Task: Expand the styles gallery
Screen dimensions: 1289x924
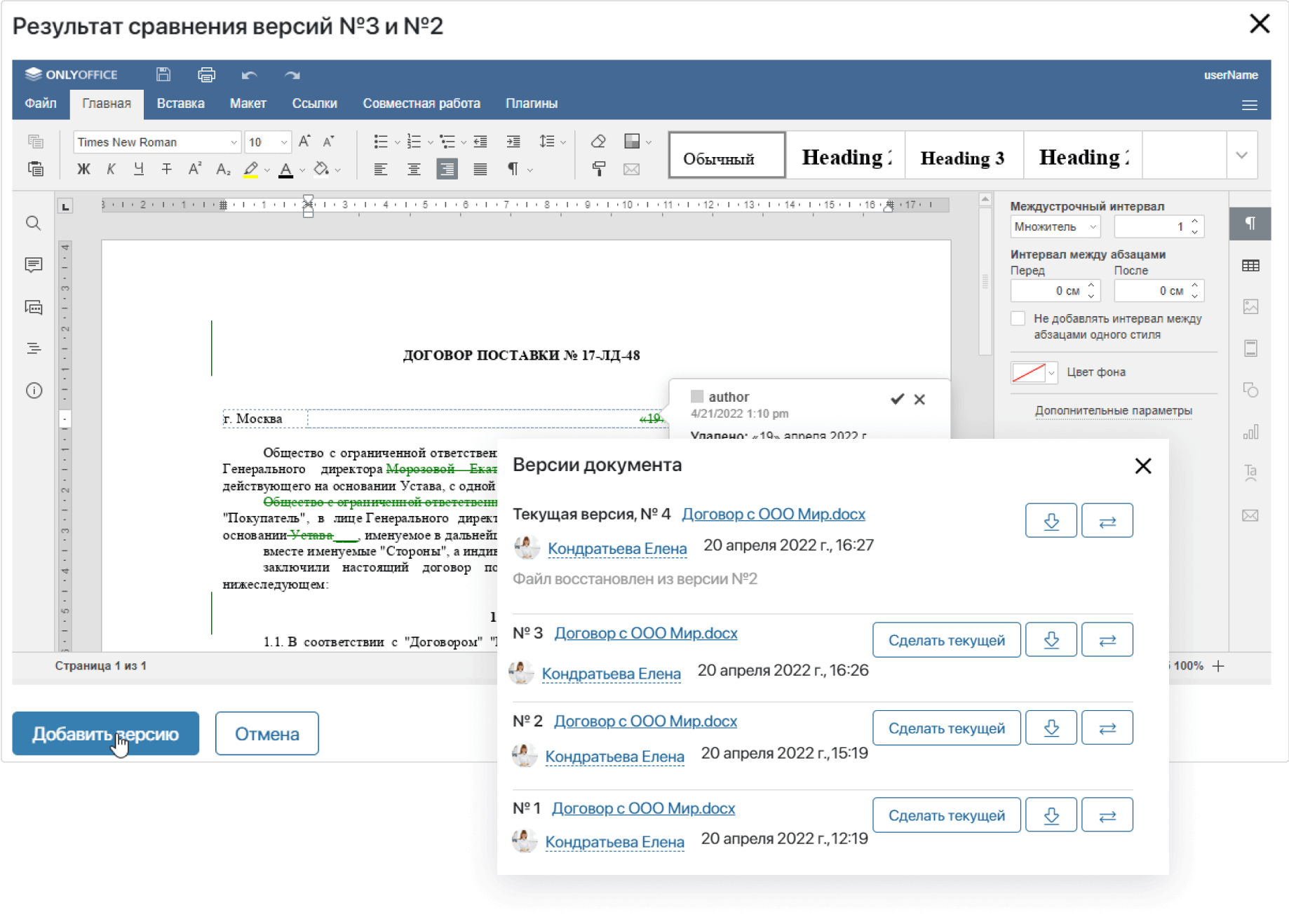Action: pyautogui.click(x=1241, y=156)
